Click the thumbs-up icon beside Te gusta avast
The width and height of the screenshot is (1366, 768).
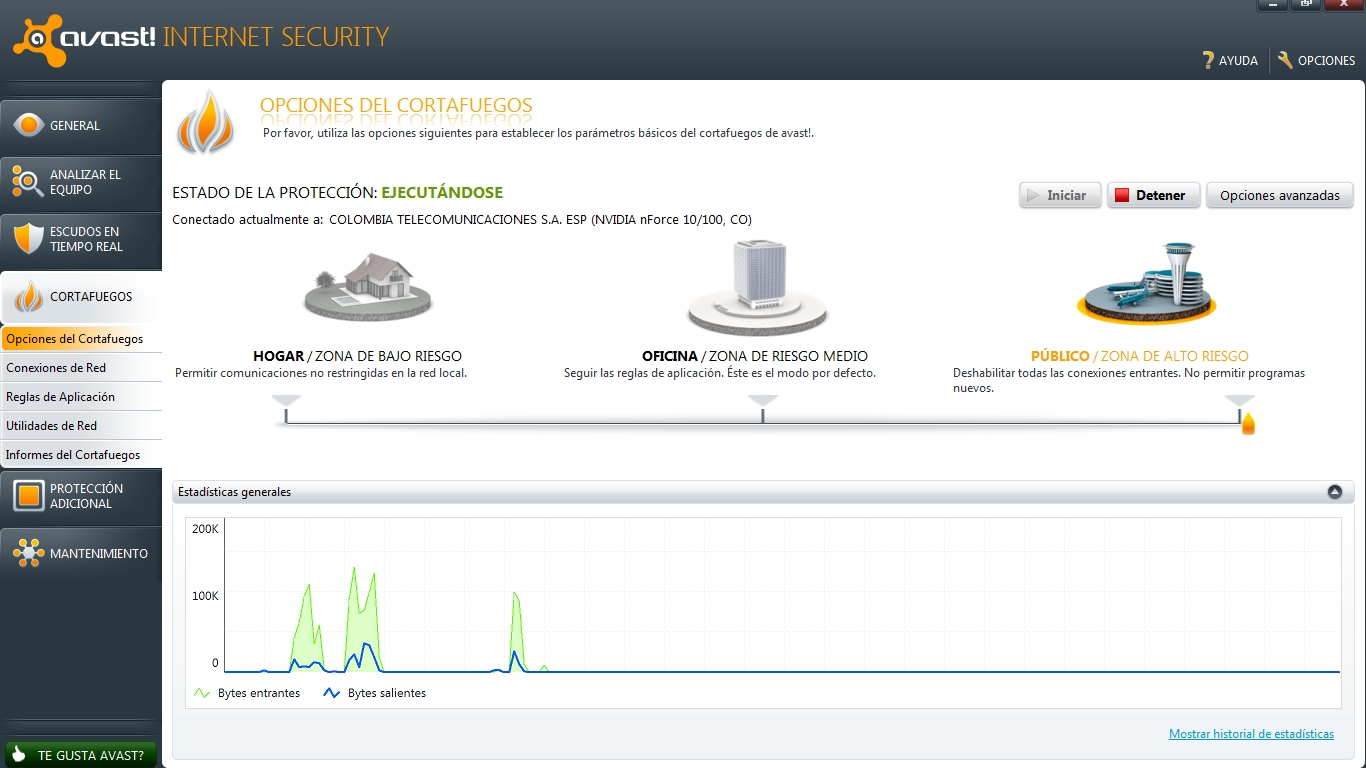18,755
